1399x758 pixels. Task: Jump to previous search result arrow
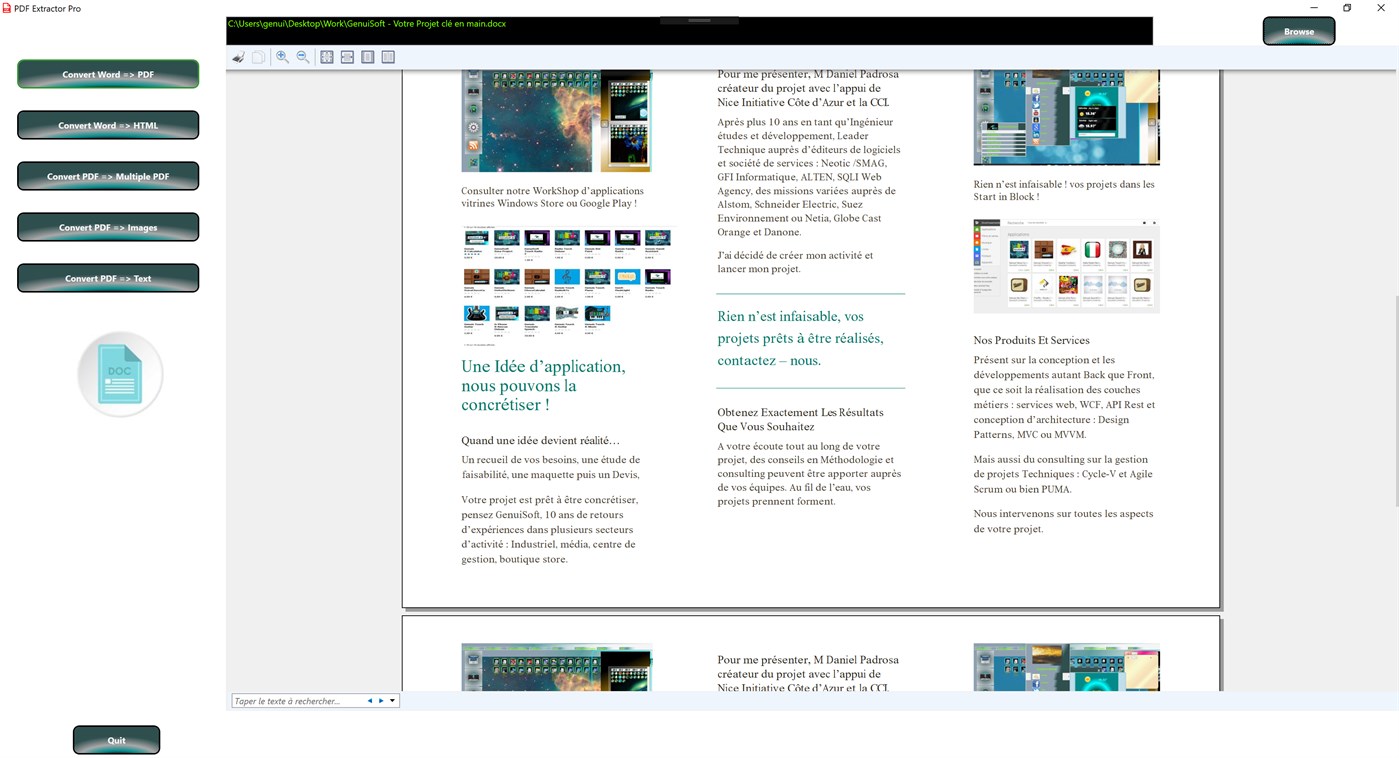click(369, 700)
